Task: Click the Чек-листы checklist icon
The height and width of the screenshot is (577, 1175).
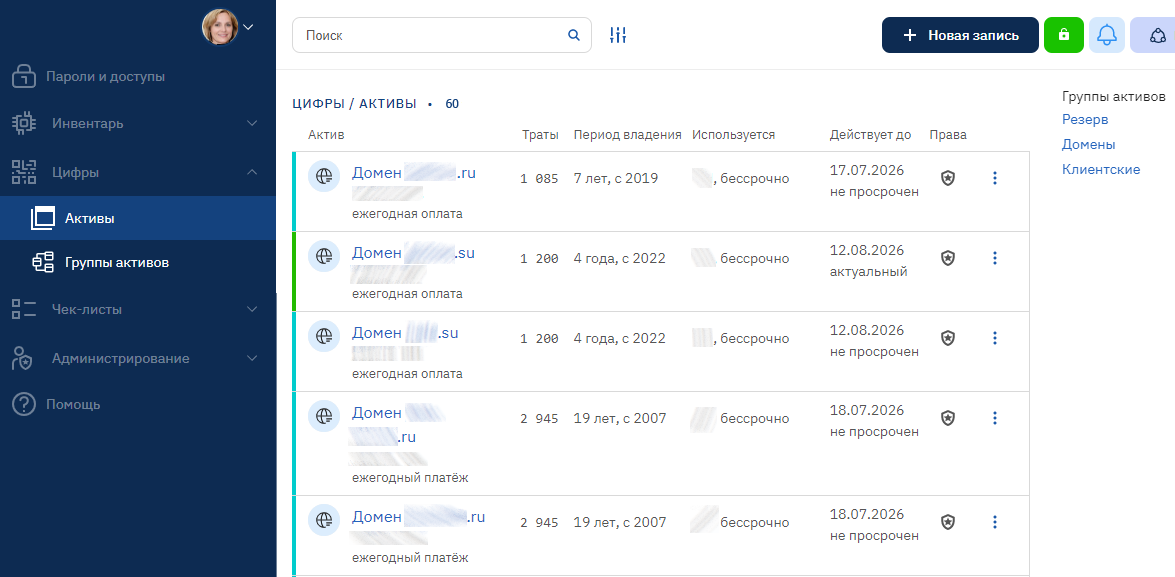Action: point(24,309)
